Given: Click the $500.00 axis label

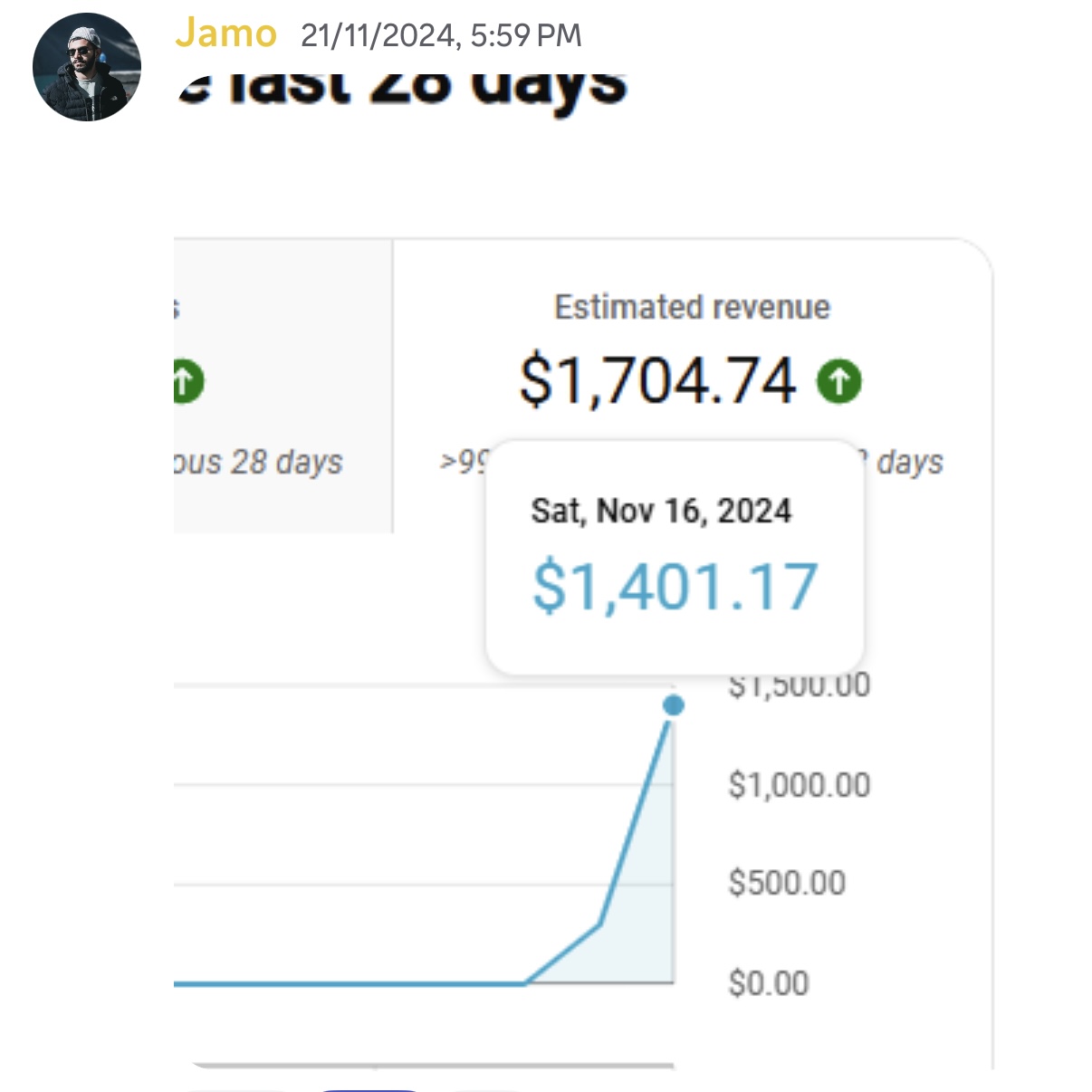Looking at the screenshot, I should tap(787, 883).
